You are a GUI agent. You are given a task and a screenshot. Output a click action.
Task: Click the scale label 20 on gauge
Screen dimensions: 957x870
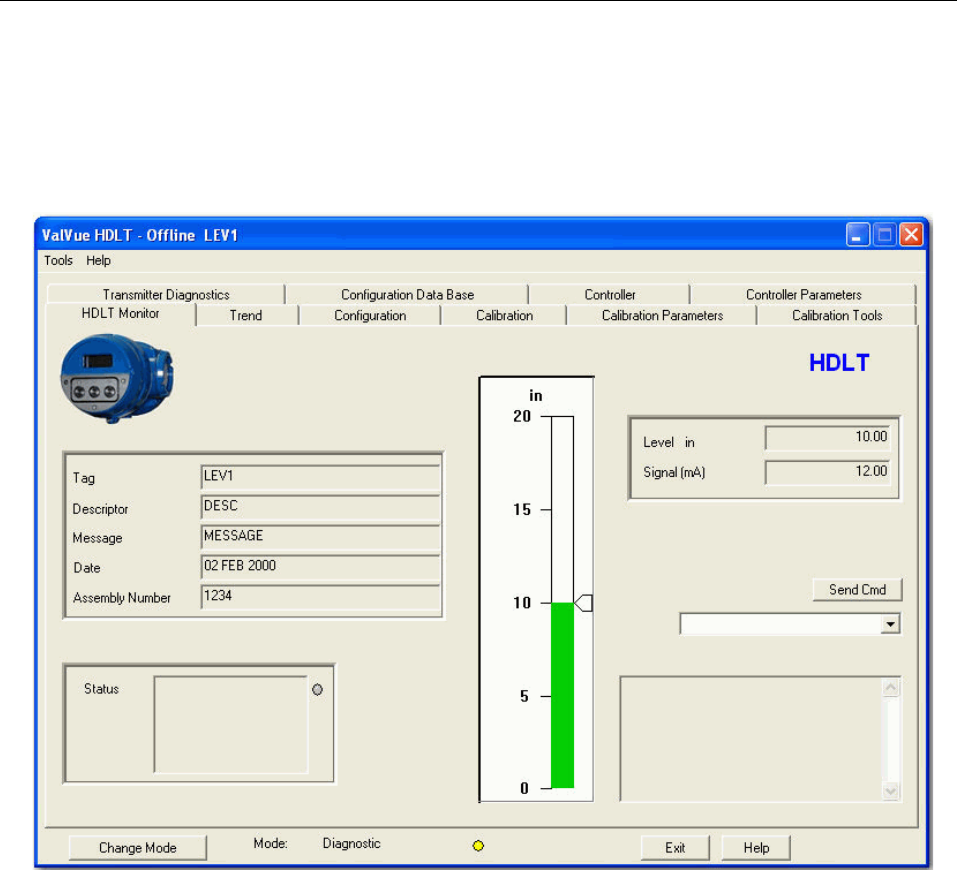(x=522, y=416)
